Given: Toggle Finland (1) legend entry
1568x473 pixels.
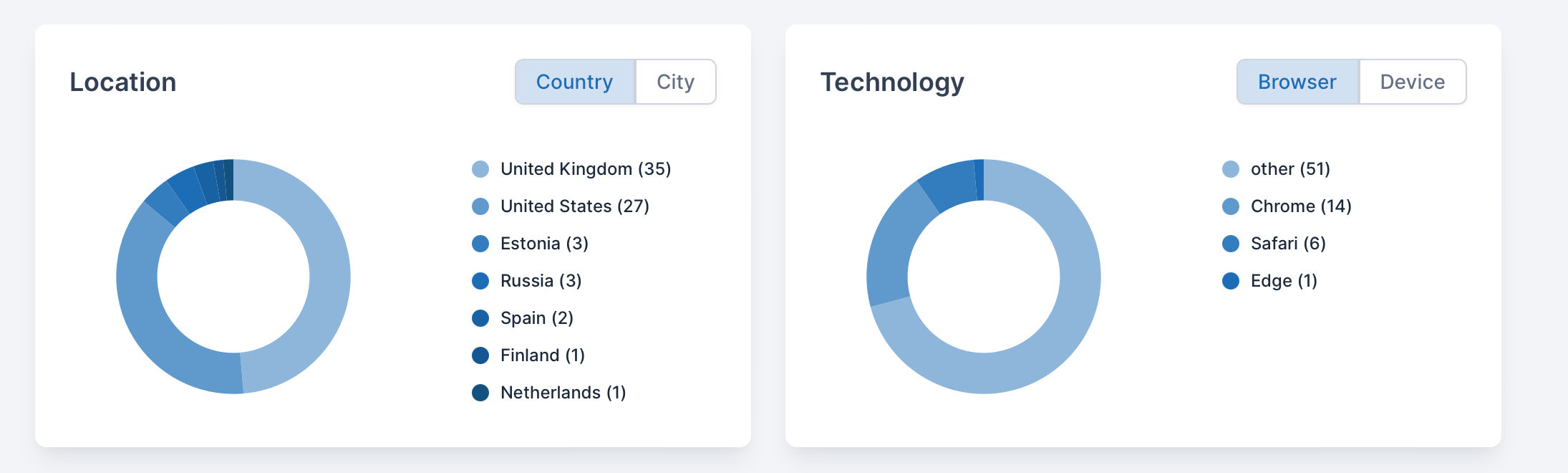Looking at the screenshot, I should [542, 355].
